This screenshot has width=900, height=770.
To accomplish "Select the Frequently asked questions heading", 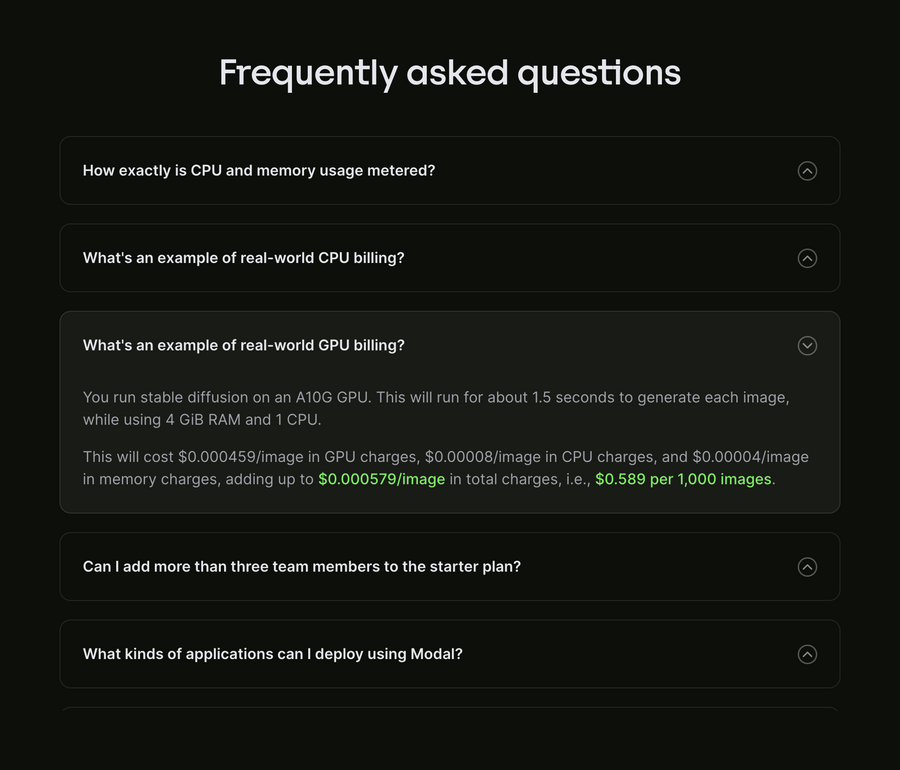I will pos(450,73).
